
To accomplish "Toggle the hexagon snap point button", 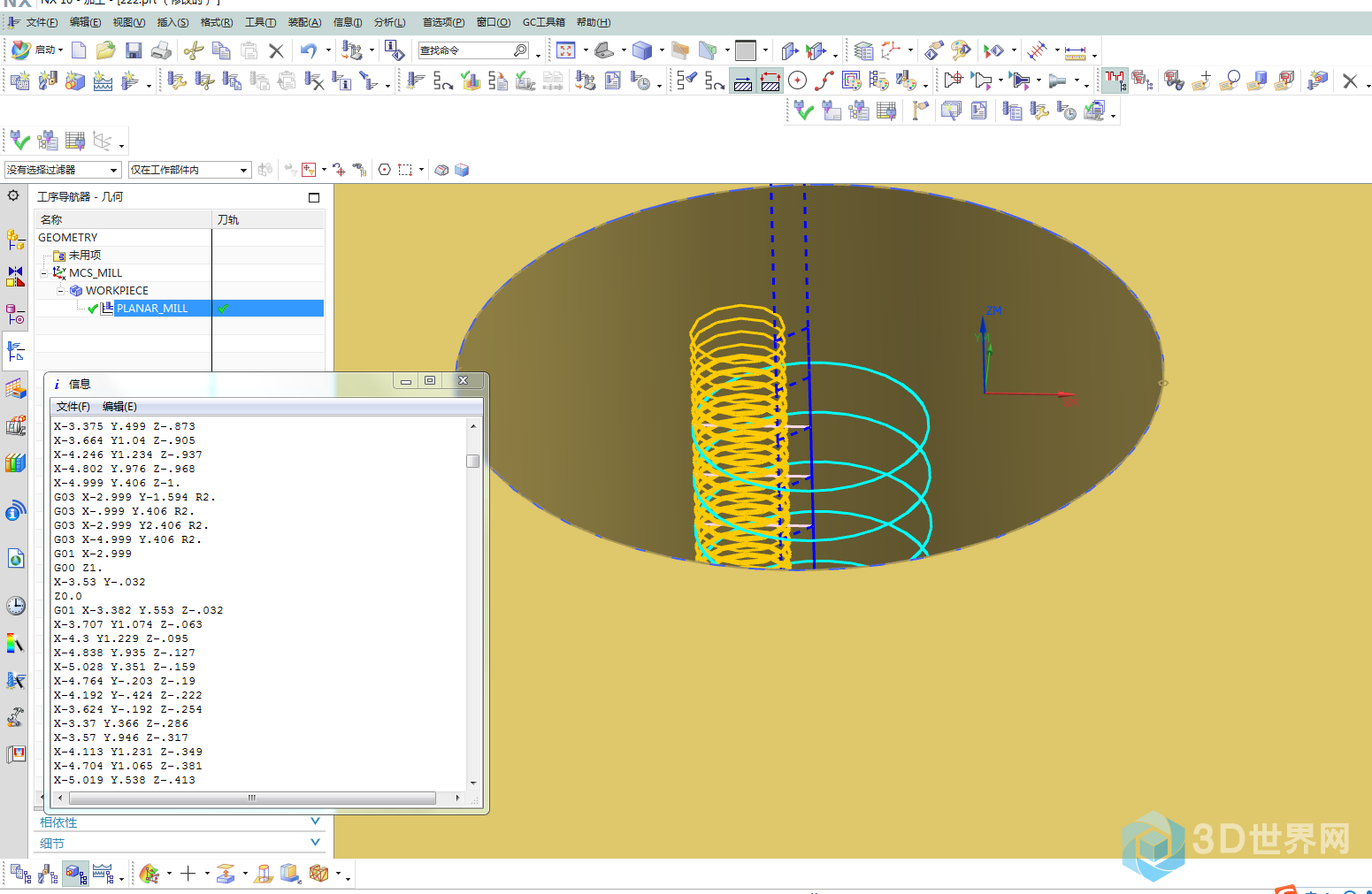I will (x=384, y=170).
